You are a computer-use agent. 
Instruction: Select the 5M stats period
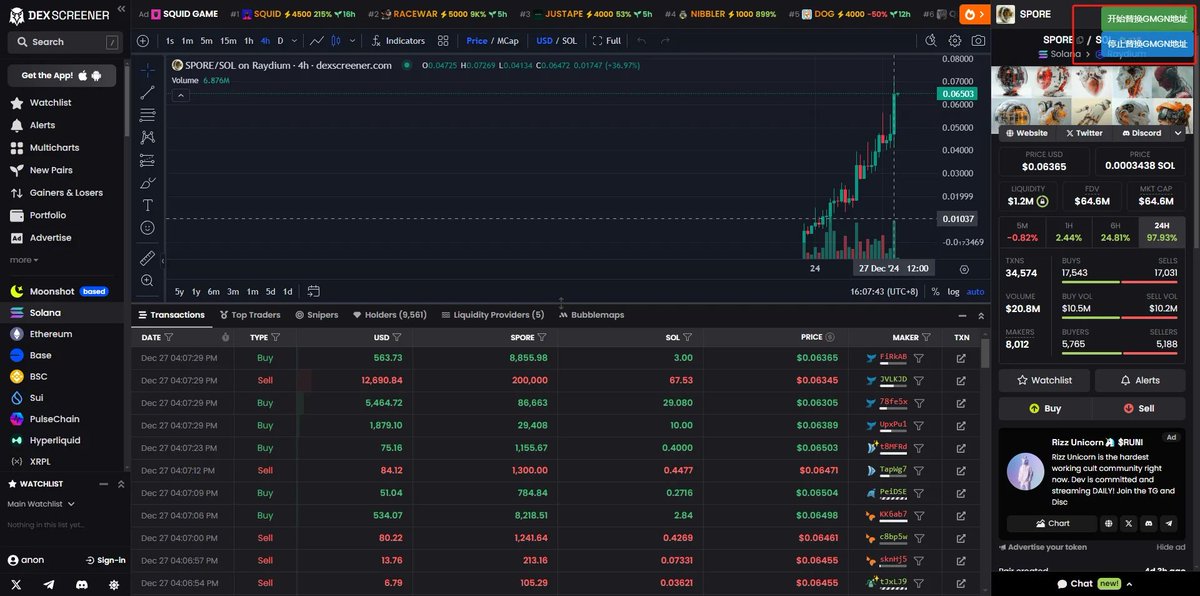[1022, 232]
